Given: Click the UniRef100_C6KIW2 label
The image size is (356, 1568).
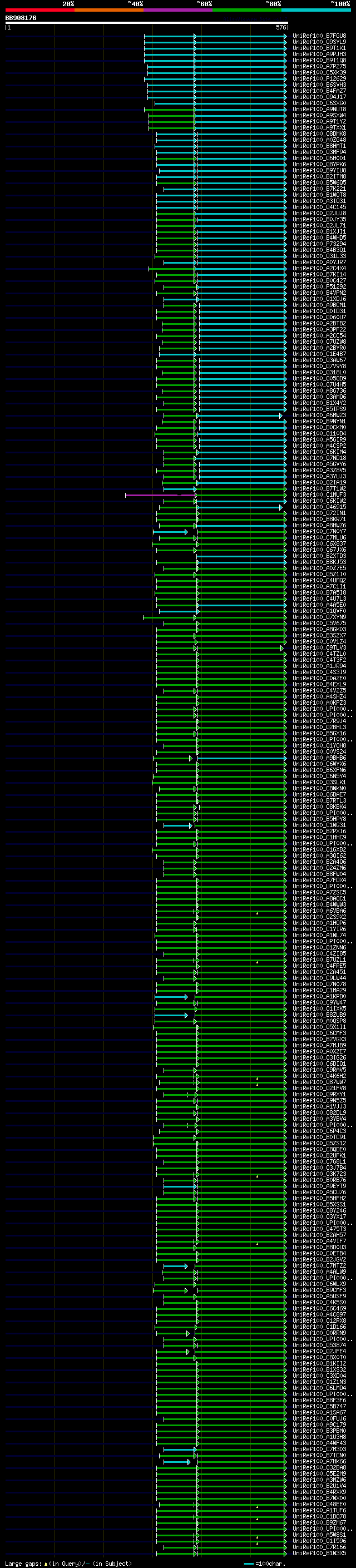Looking at the screenshot, I should (x=319, y=501).
